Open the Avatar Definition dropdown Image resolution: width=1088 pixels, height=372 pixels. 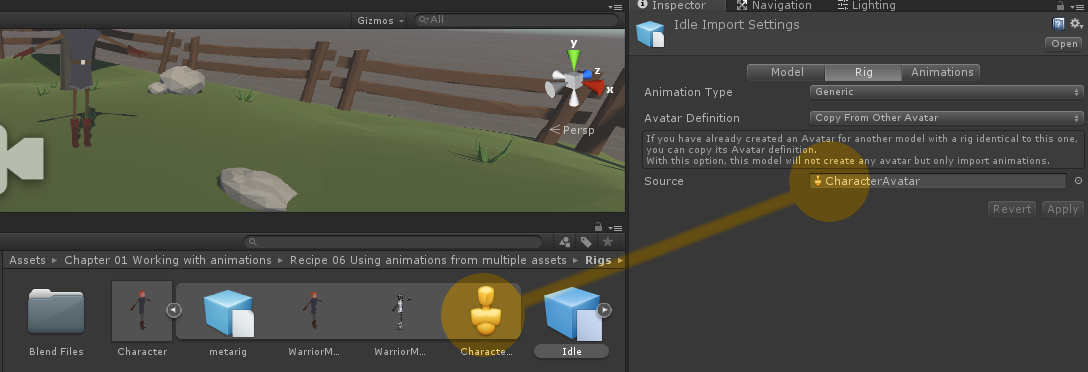(946, 118)
